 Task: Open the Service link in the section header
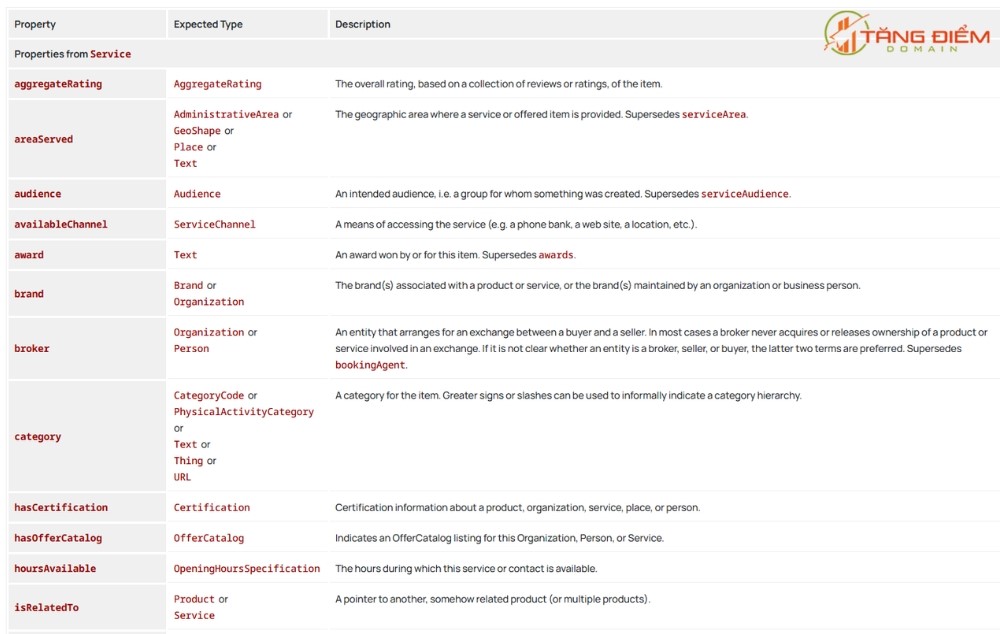click(110, 54)
